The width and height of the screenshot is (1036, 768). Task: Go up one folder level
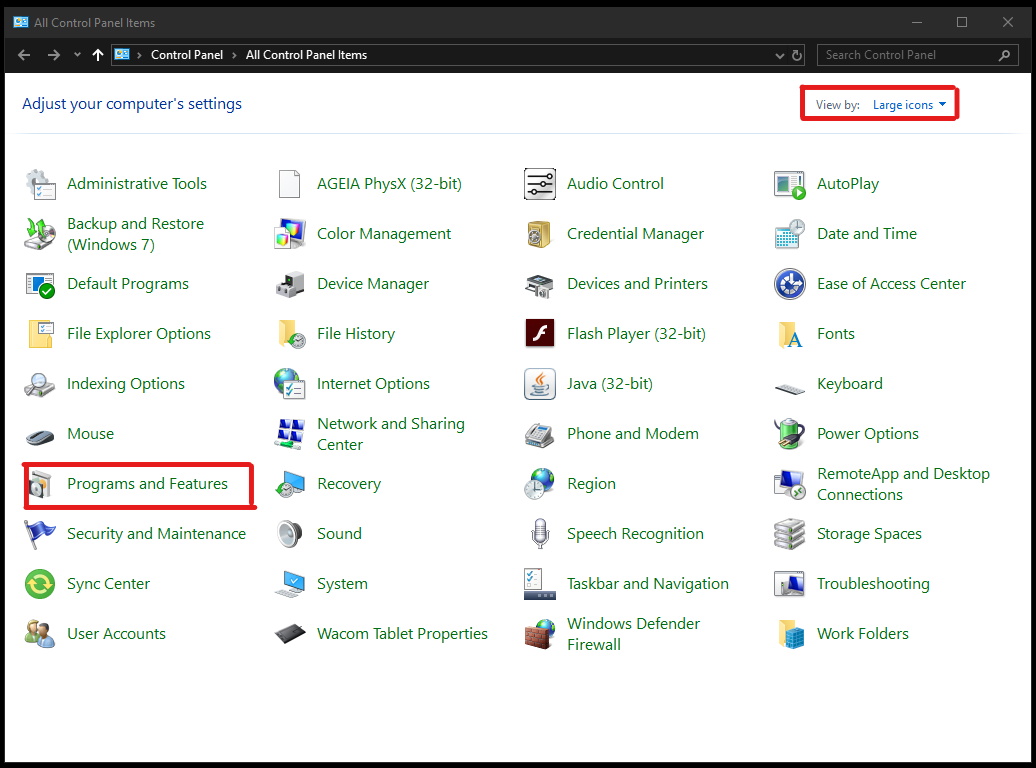click(98, 55)
